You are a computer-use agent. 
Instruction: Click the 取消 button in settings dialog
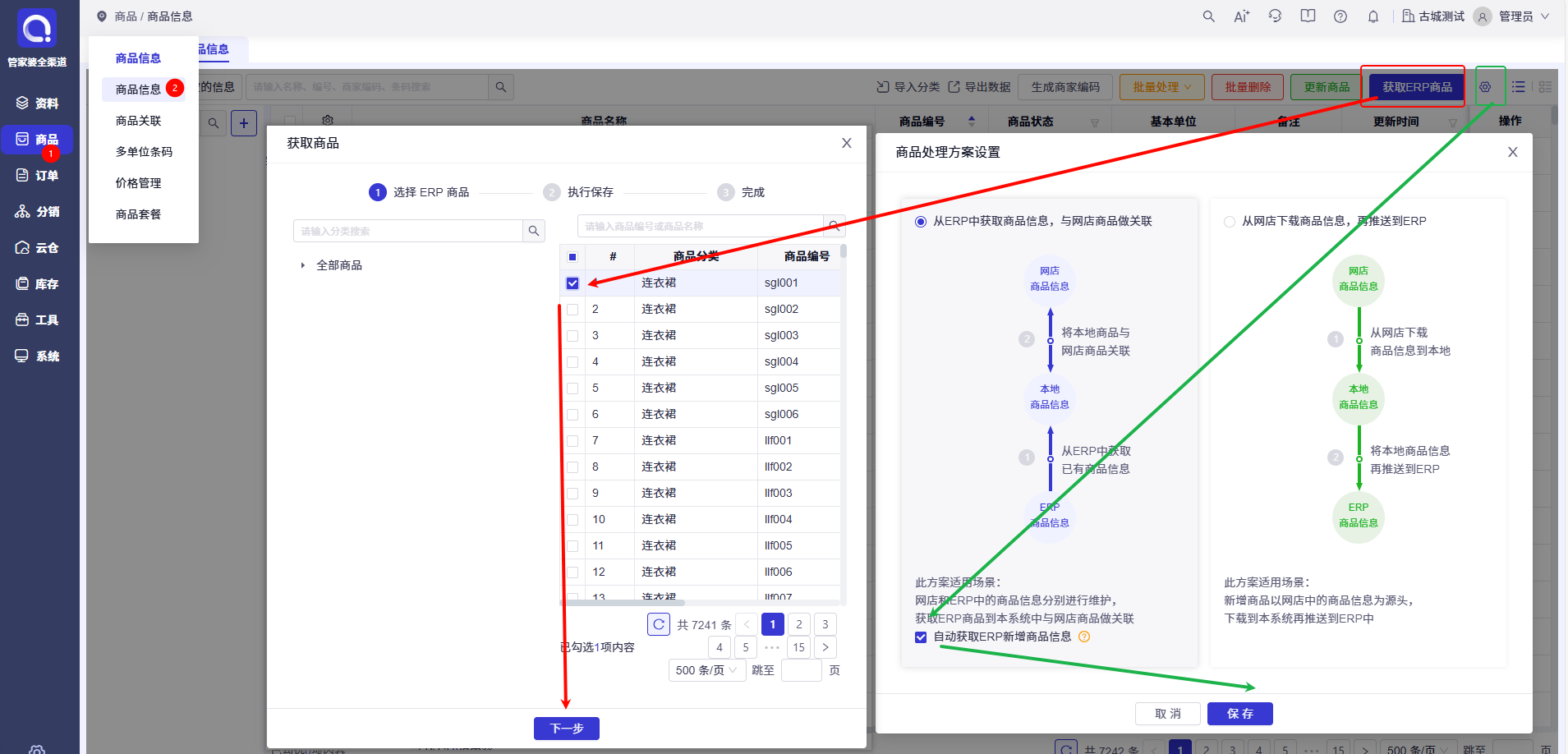[x=1168, y=714]
